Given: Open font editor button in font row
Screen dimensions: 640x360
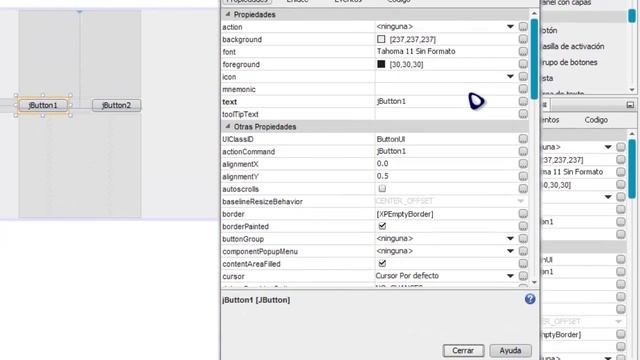Looking at the screenshot, I should tap(523, 52).
